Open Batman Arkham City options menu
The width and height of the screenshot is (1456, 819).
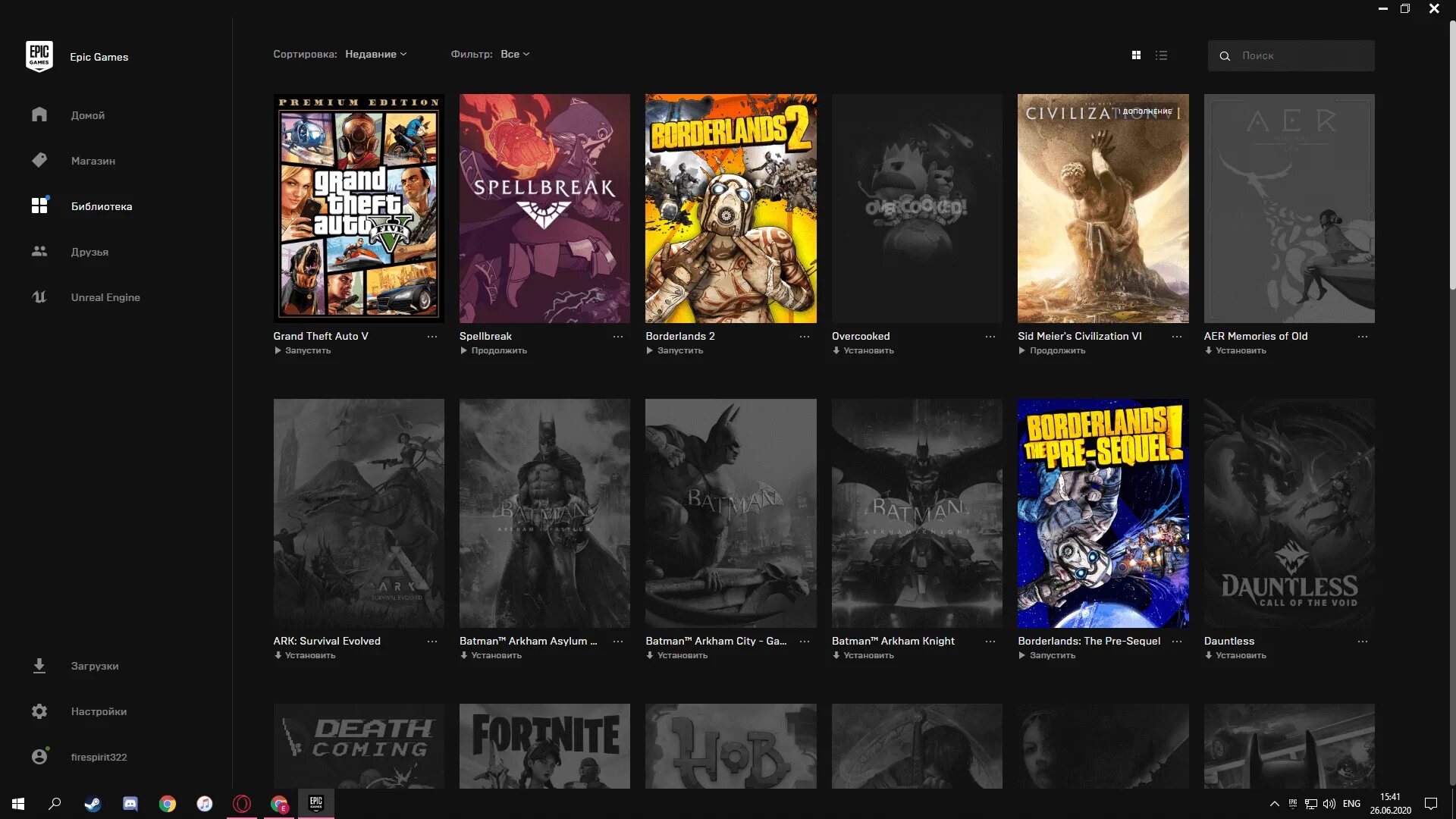coord(805,641)
